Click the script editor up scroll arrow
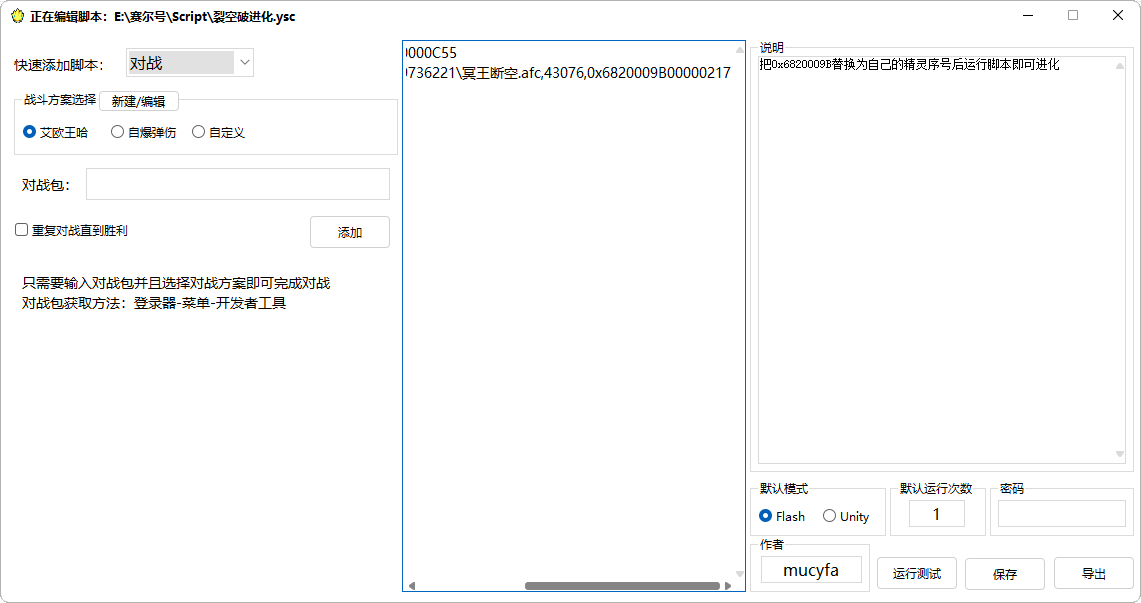1141x603 pixels. point(739,50)
